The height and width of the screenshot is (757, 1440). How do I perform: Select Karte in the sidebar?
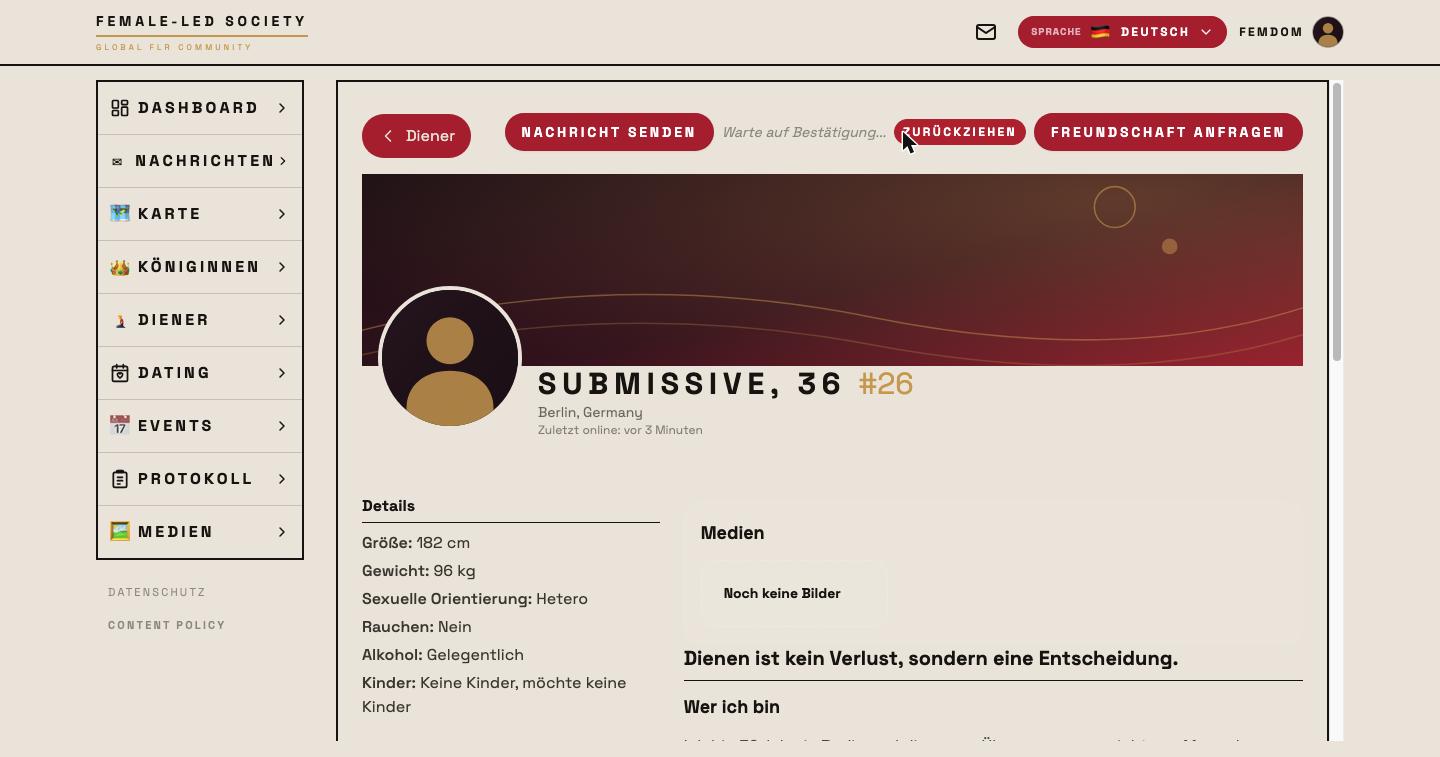tap(200, 214)
